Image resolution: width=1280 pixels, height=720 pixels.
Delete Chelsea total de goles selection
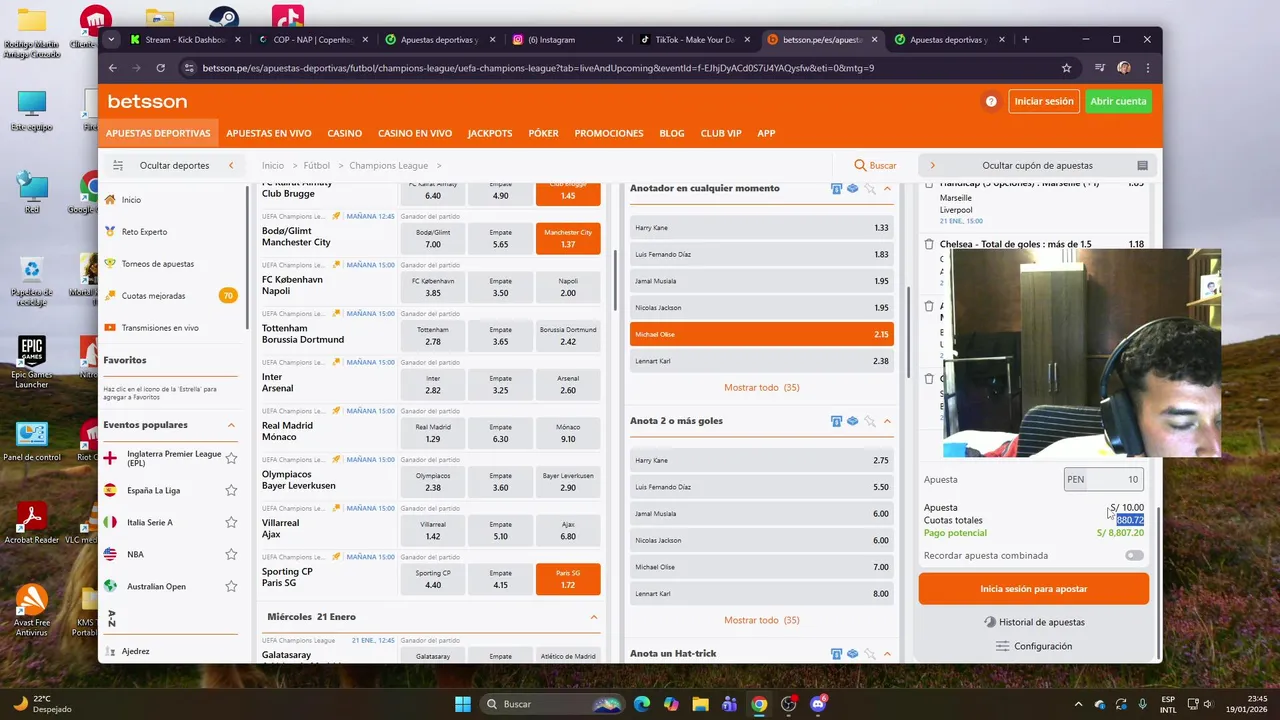pos(929,244)
